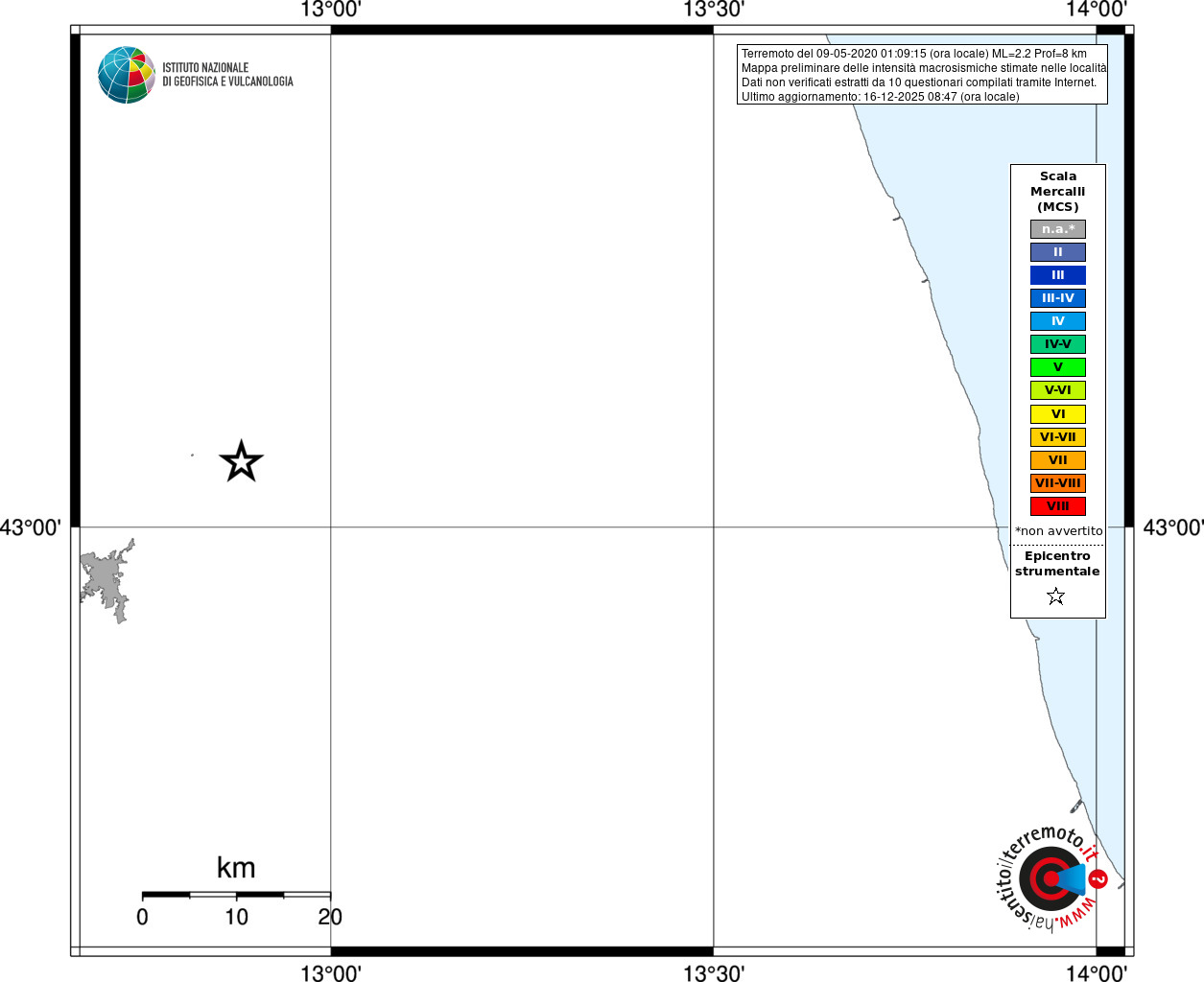Select the yellow VI intensity swatch
This screenshot has width=1204, height=982.
coord(1058,414)
